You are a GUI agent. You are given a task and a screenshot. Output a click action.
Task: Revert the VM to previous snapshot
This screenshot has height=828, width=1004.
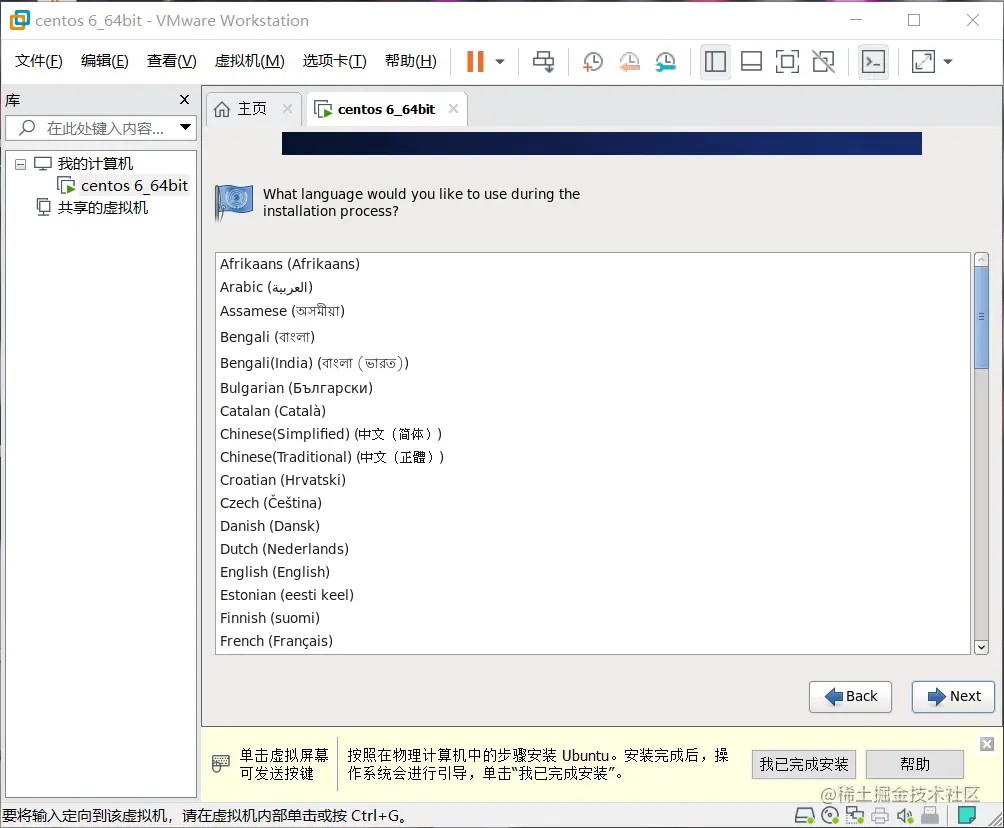coord(629,61)
